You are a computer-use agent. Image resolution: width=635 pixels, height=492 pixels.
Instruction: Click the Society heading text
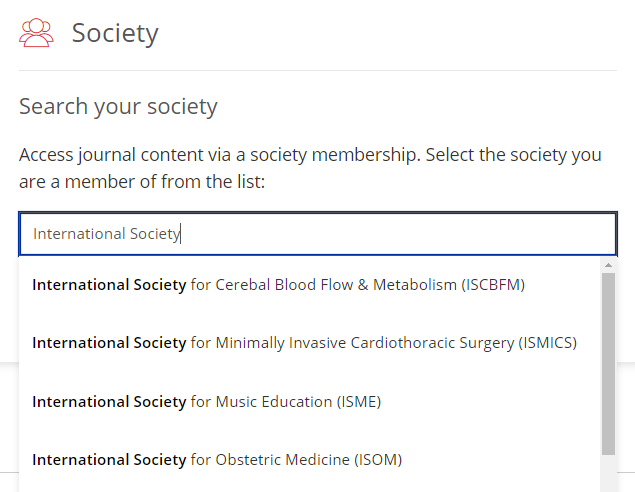[115, 33]
